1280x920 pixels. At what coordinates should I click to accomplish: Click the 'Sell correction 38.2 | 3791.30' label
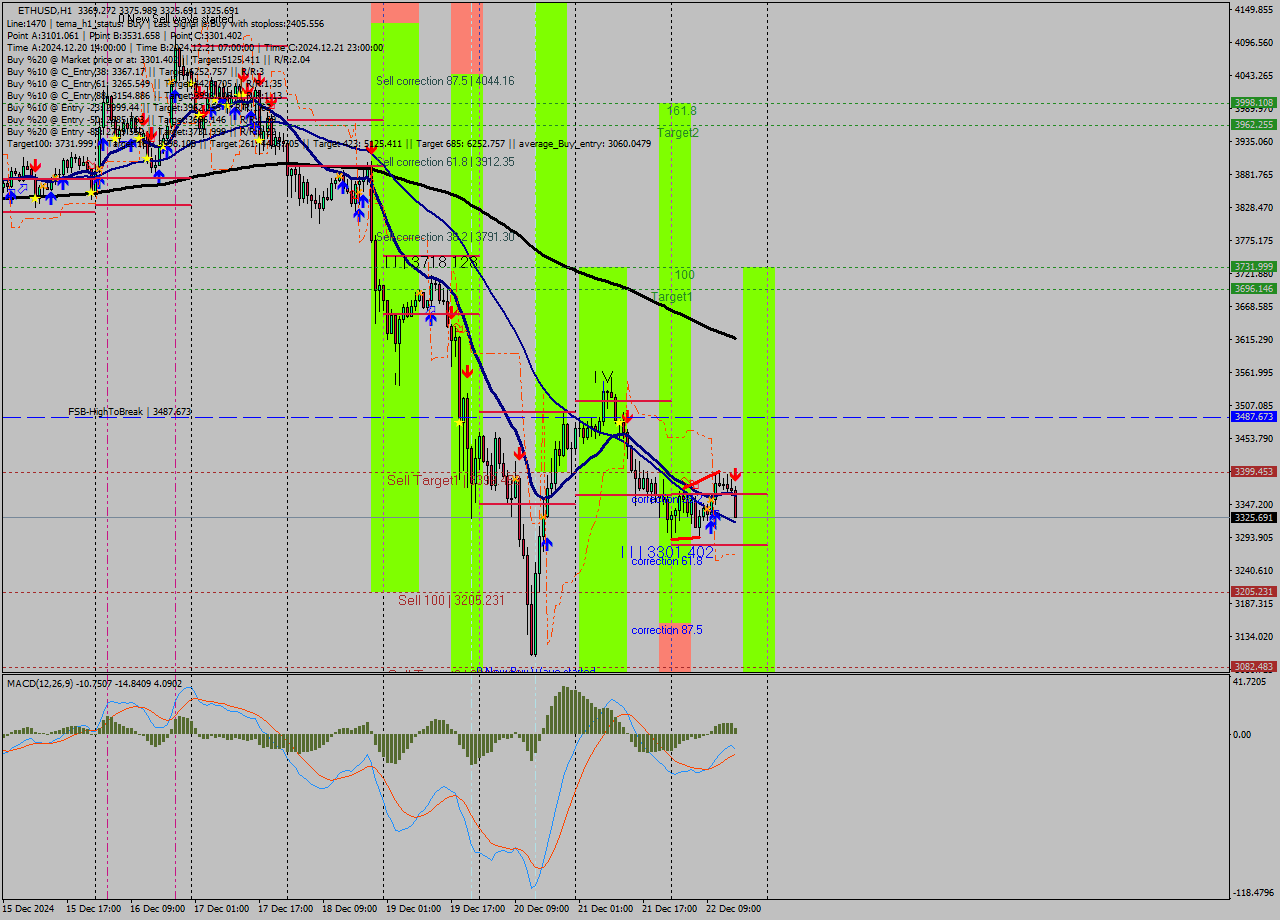point(445,237)
